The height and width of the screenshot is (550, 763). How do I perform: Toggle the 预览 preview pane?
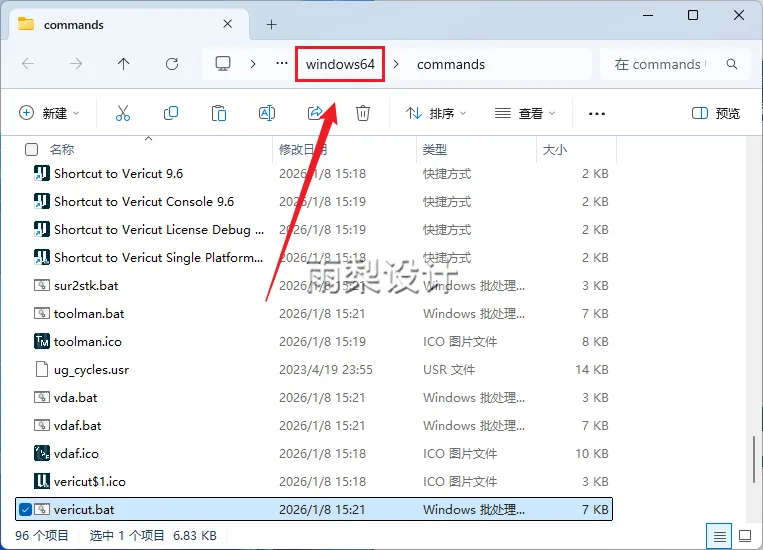click(x=716, y=113)
